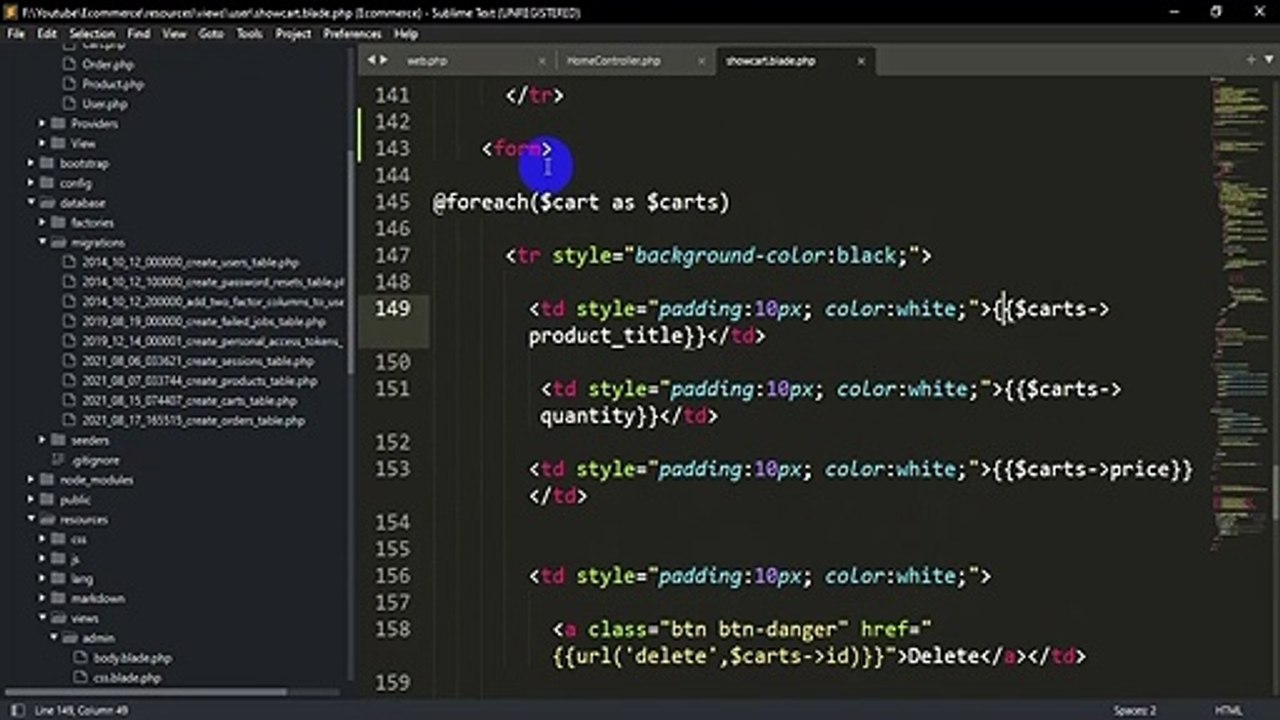Click the file icon next to .gitignore
This screenshot has width=1280, height=720.
pyautogui.click(x=58, y=460)
